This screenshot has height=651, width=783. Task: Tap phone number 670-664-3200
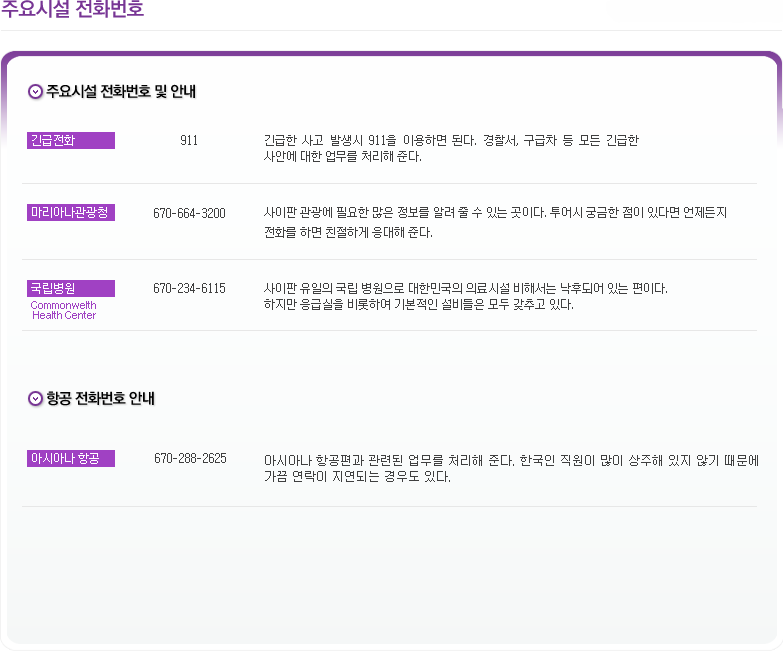coord(189,213)
